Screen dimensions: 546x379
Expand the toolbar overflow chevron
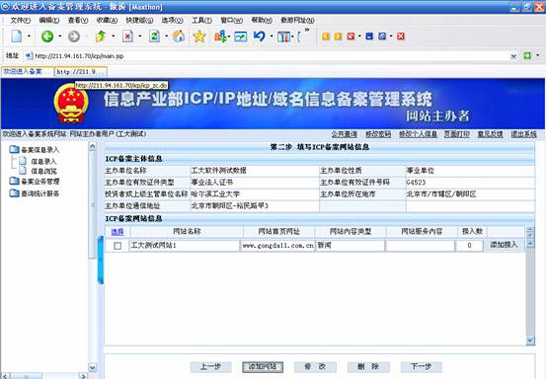[x=307, y=30]
